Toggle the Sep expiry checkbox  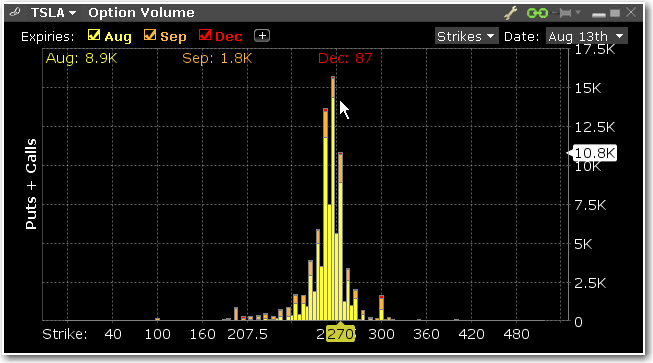[x=150, y=35]
